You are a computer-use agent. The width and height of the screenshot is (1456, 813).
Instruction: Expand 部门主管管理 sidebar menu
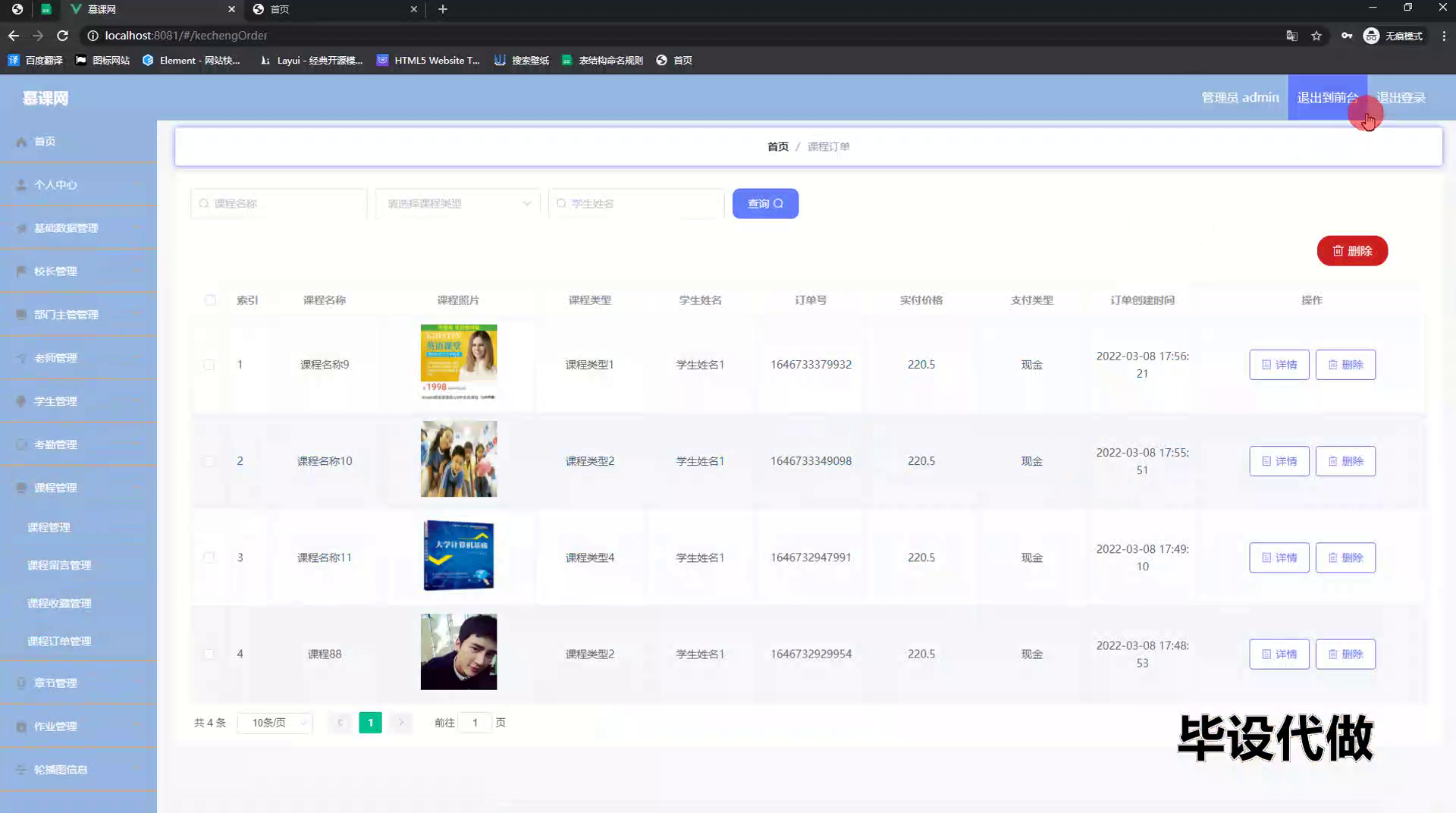pyautogui.click(x=78, y=314)
